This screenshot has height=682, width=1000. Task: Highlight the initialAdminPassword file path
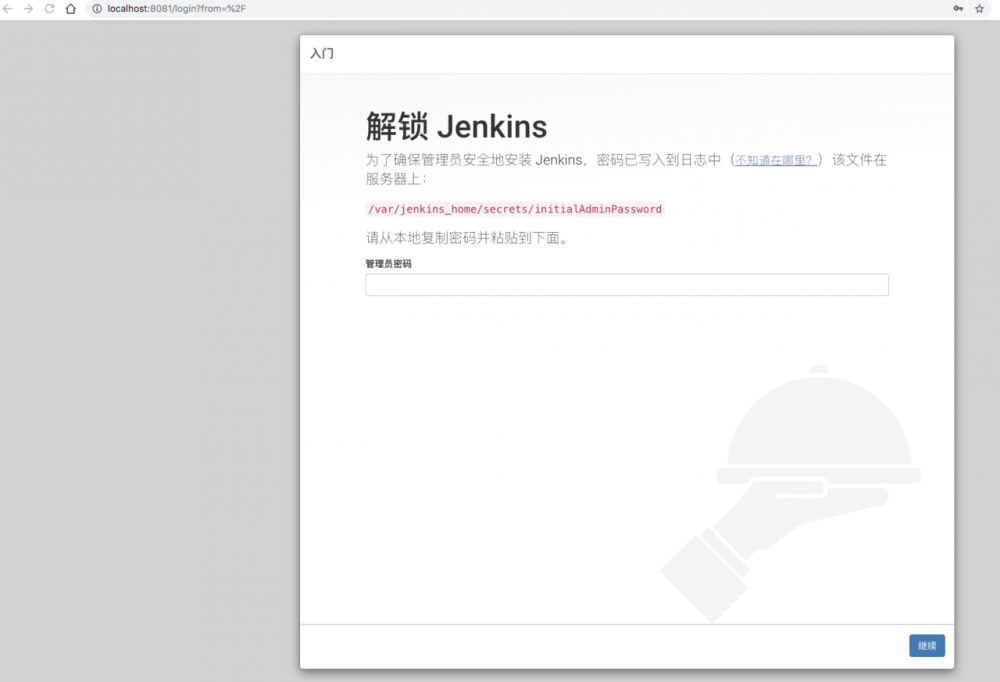tap(515, 209)
